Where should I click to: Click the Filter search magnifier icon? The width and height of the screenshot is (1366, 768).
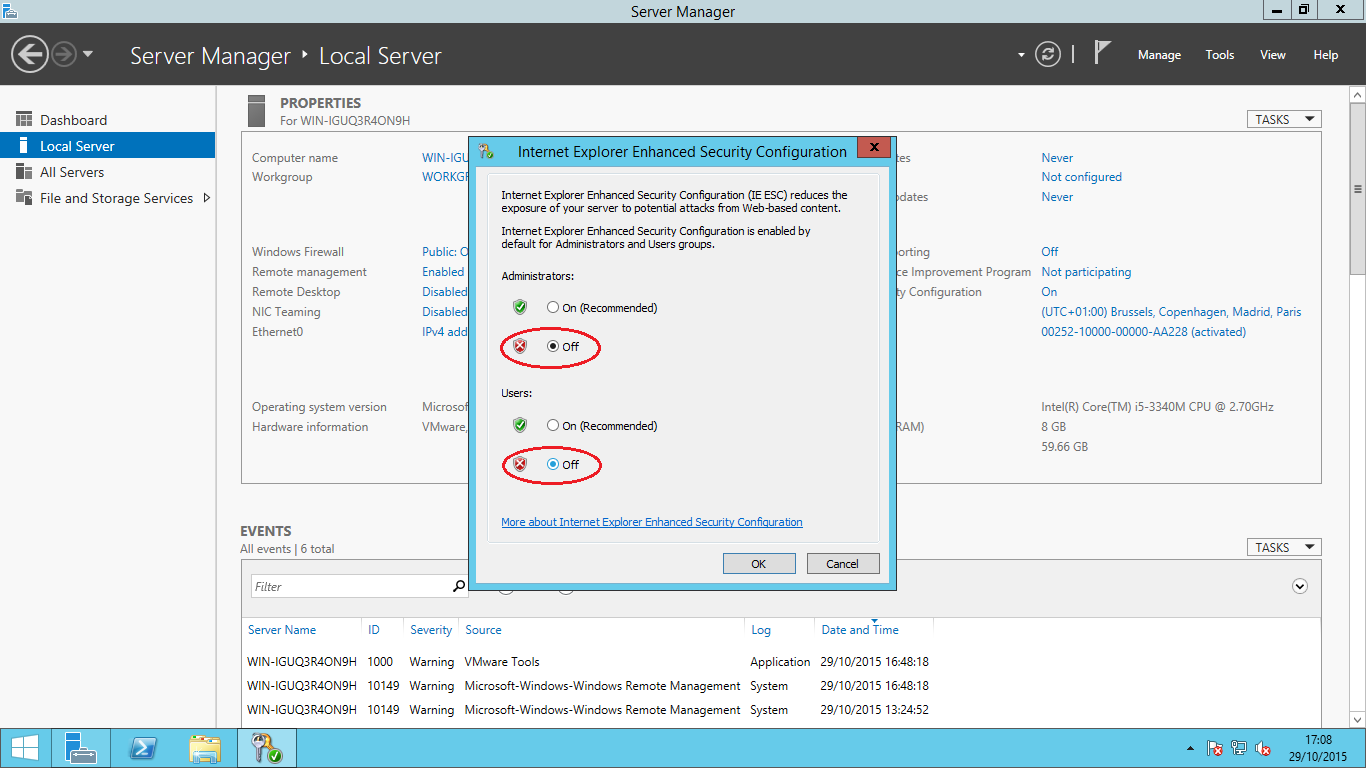tap(459, 586)
